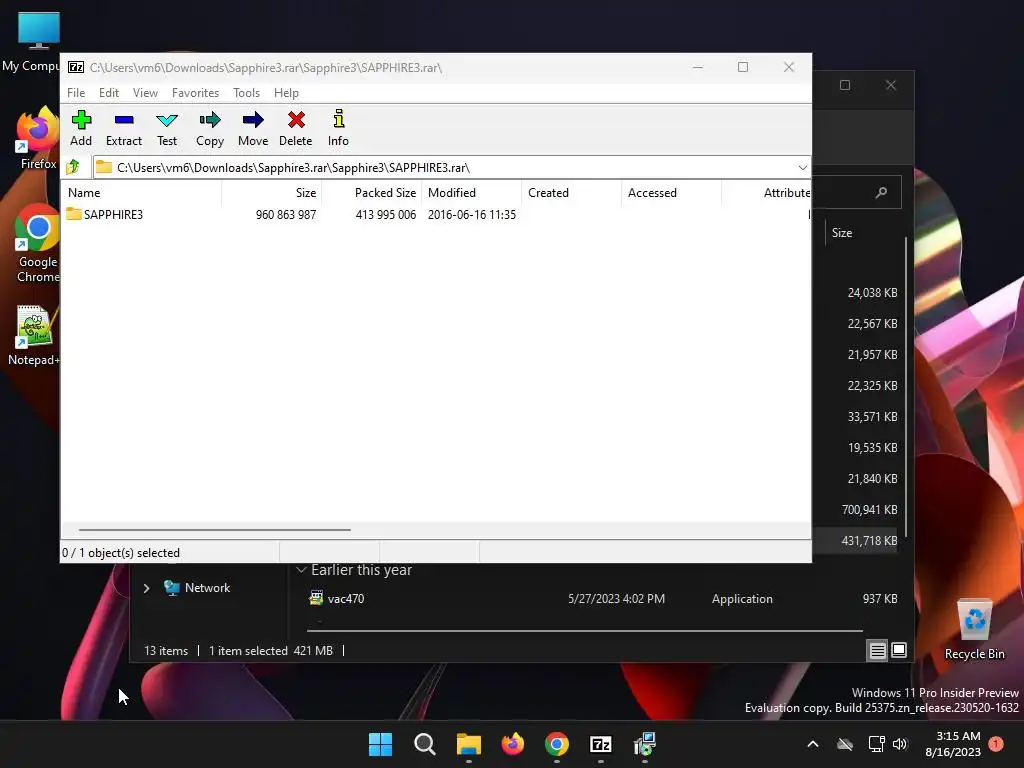This screenshot has width=1024, height=768.
Task: Open taskbar Search
Action: (x=424, y=744)
